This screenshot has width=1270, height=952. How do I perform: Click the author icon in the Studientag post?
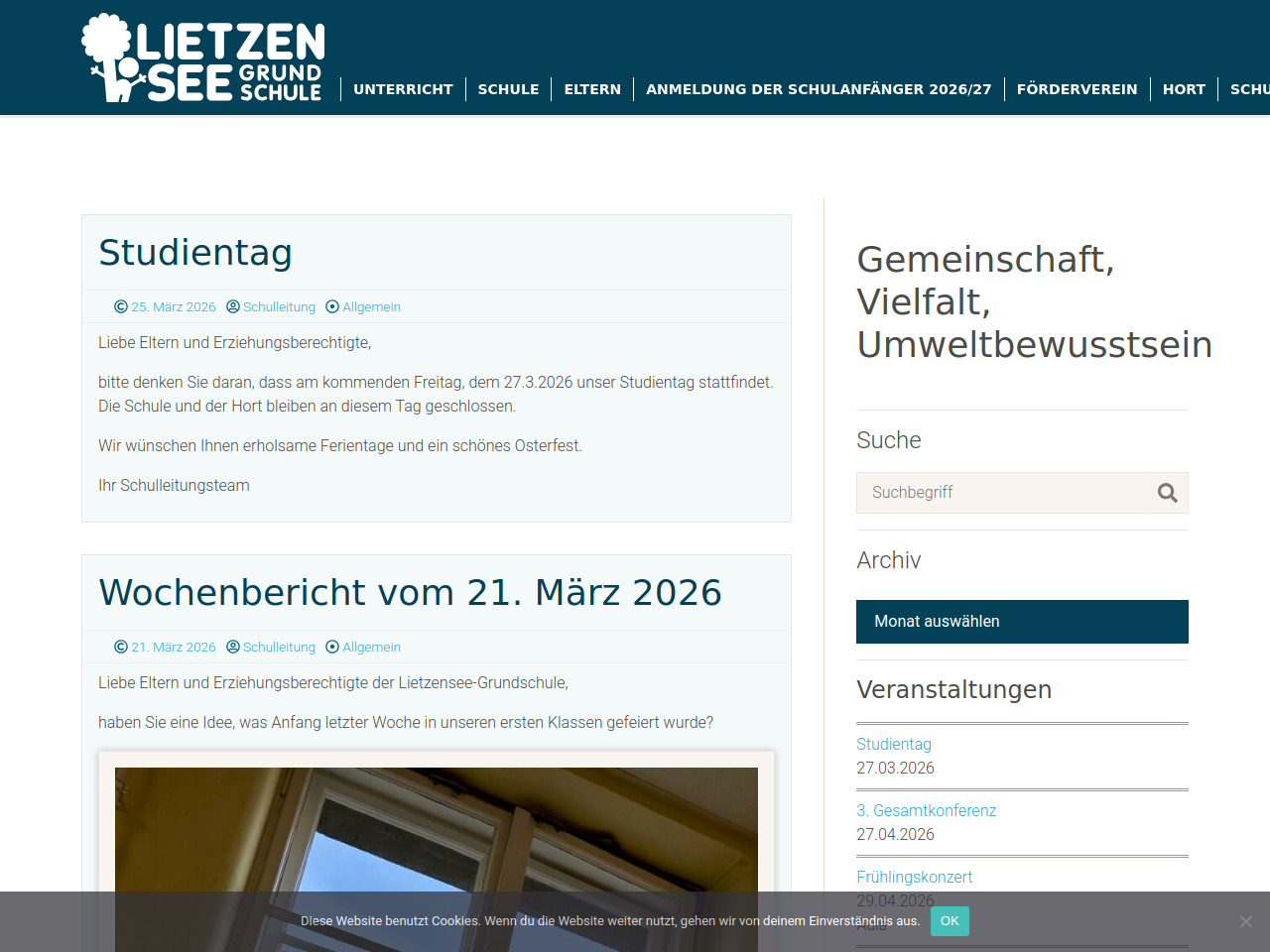click(233, 307)
